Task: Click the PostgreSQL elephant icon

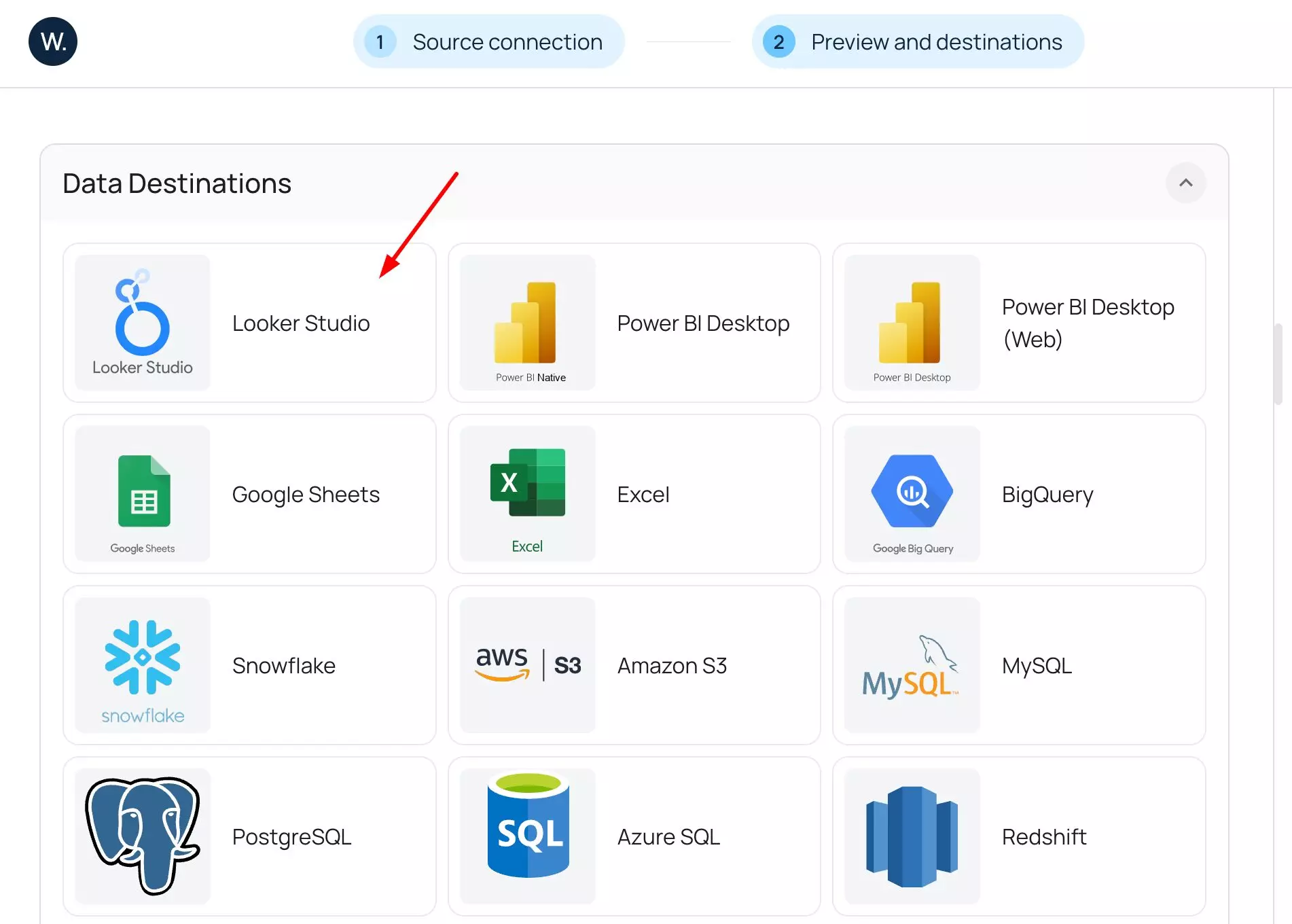Action: point(142,836)
